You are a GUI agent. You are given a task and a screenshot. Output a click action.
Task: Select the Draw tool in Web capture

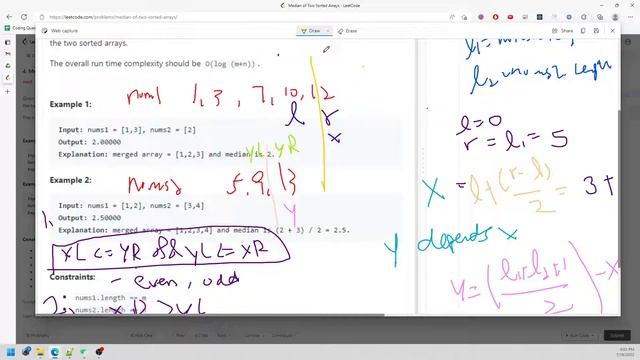(311, 31)
